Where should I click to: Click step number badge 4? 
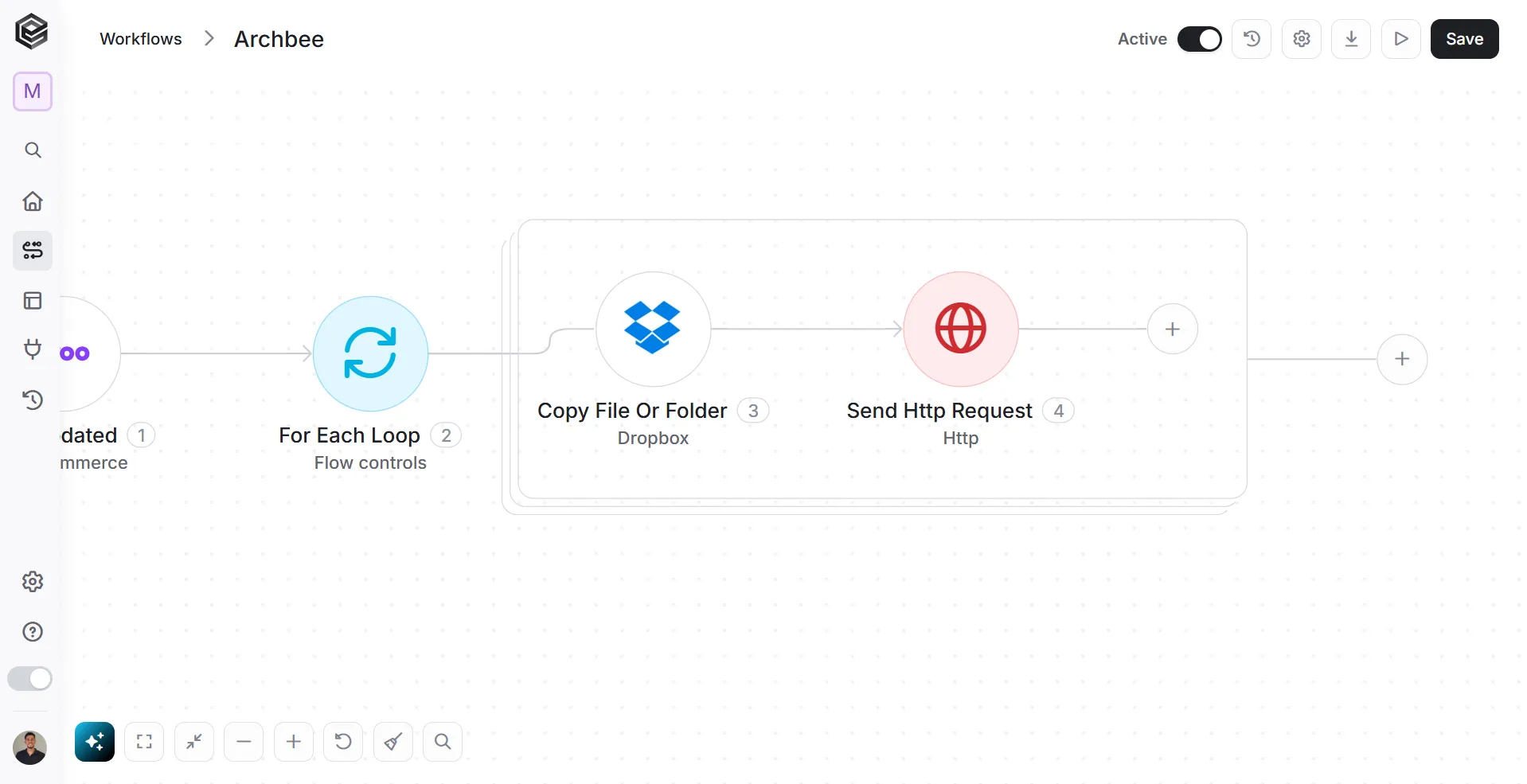coord(1059,411)
